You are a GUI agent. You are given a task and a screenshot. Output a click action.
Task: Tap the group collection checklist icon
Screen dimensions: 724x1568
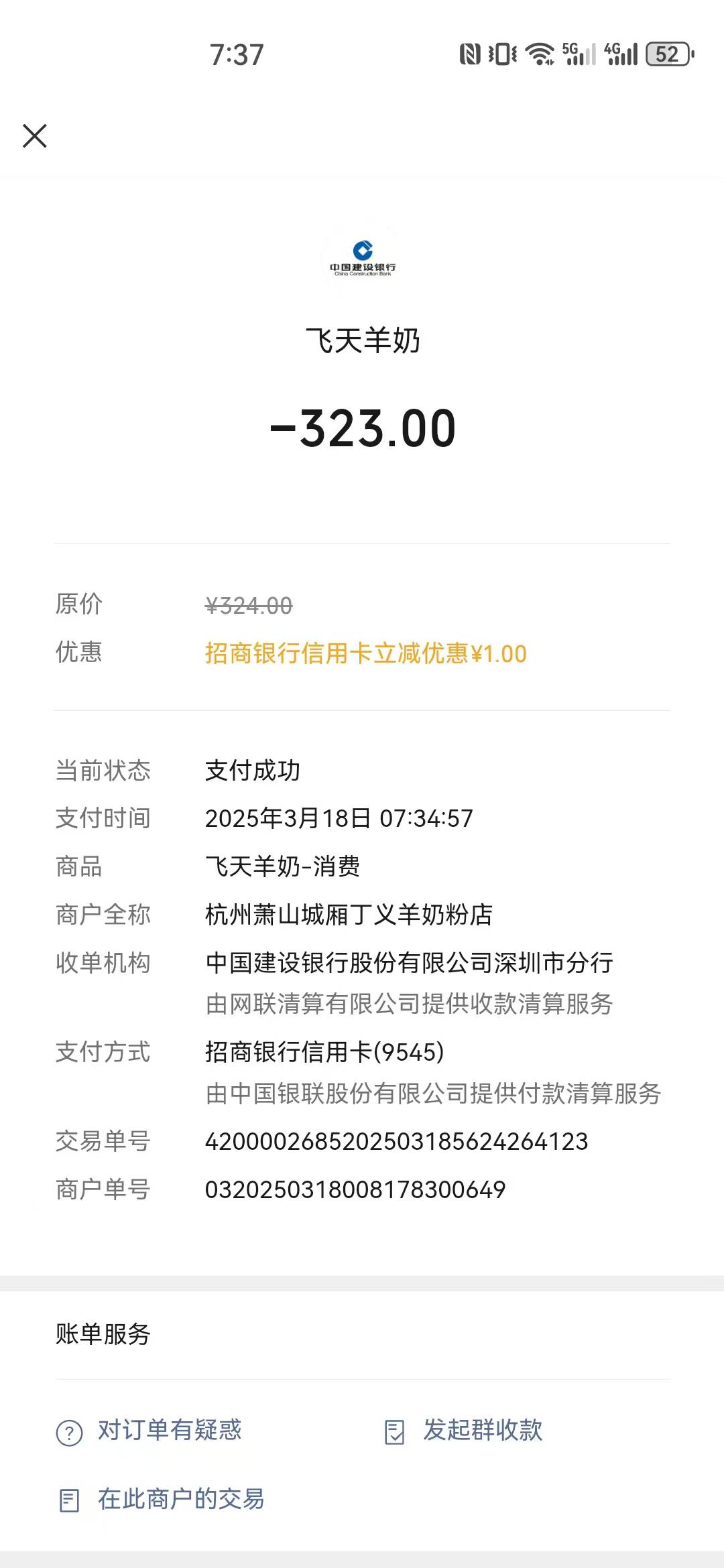[395, 1432]
